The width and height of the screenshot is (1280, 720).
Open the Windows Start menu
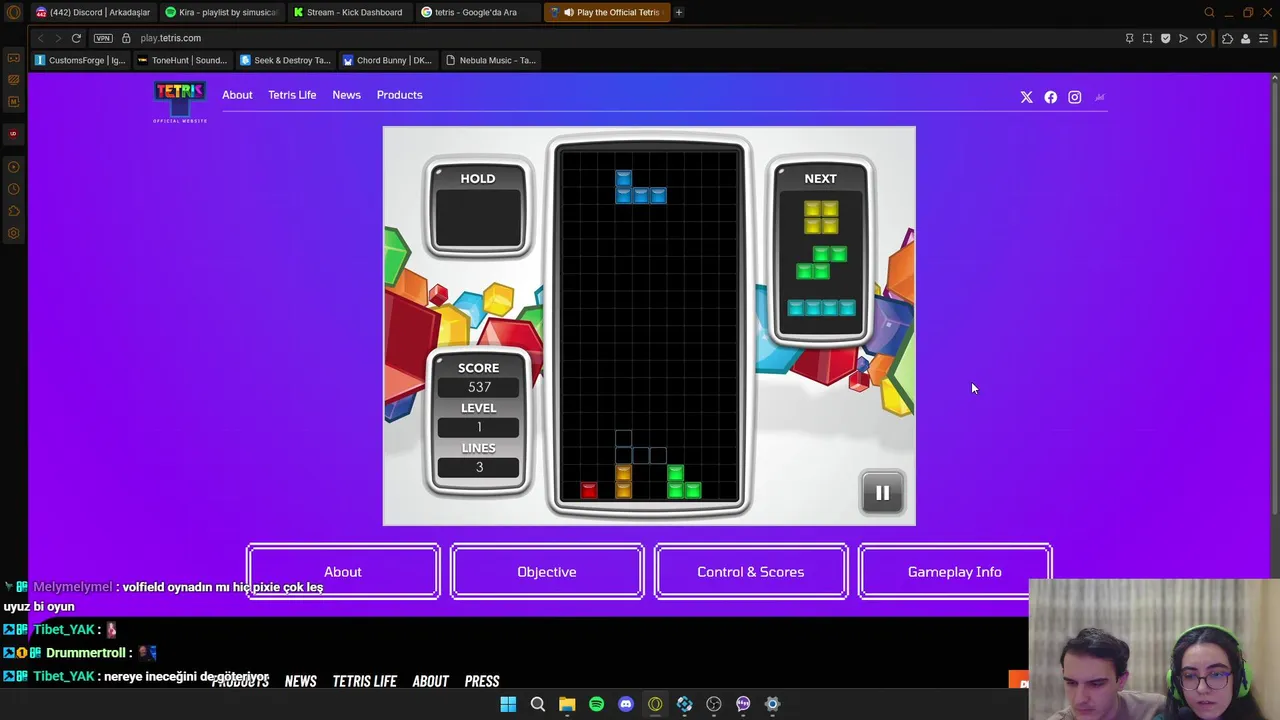[508, 704]
